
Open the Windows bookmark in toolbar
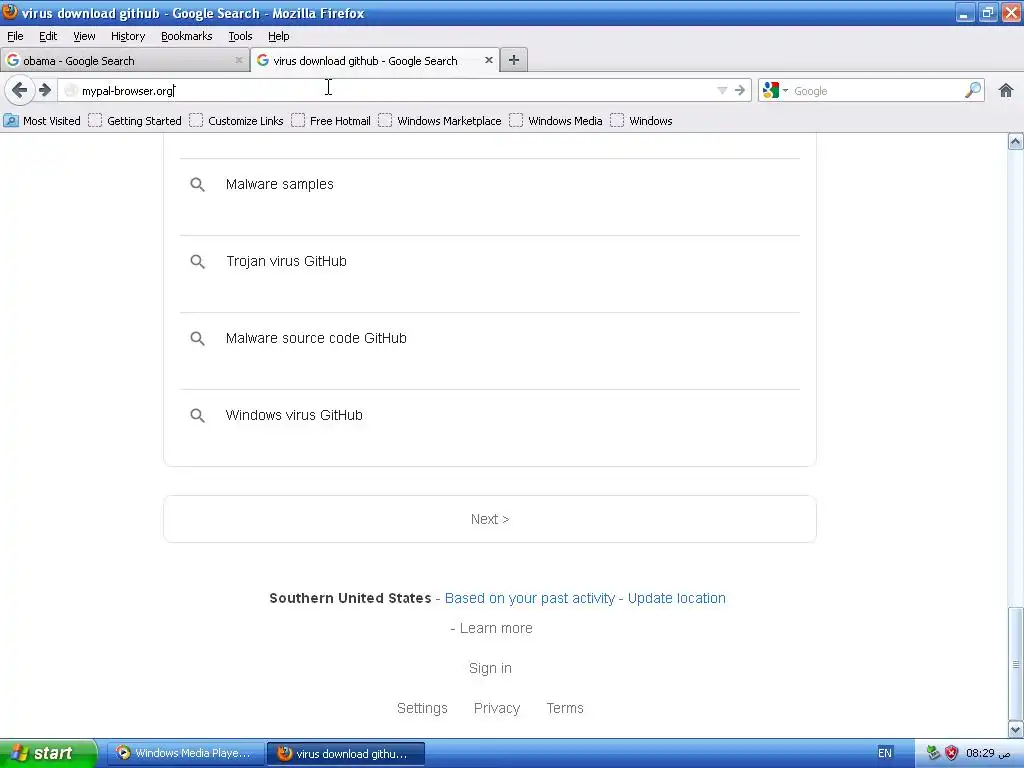642,121
